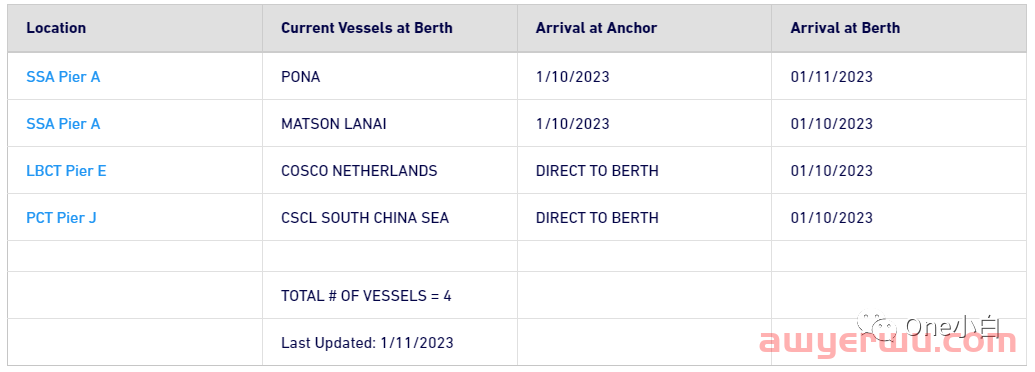This screenshot has height=372, width=1035.
Task: Follow the LBCT Pier E link
Action: pyautogui.click(x=66, y=171)
